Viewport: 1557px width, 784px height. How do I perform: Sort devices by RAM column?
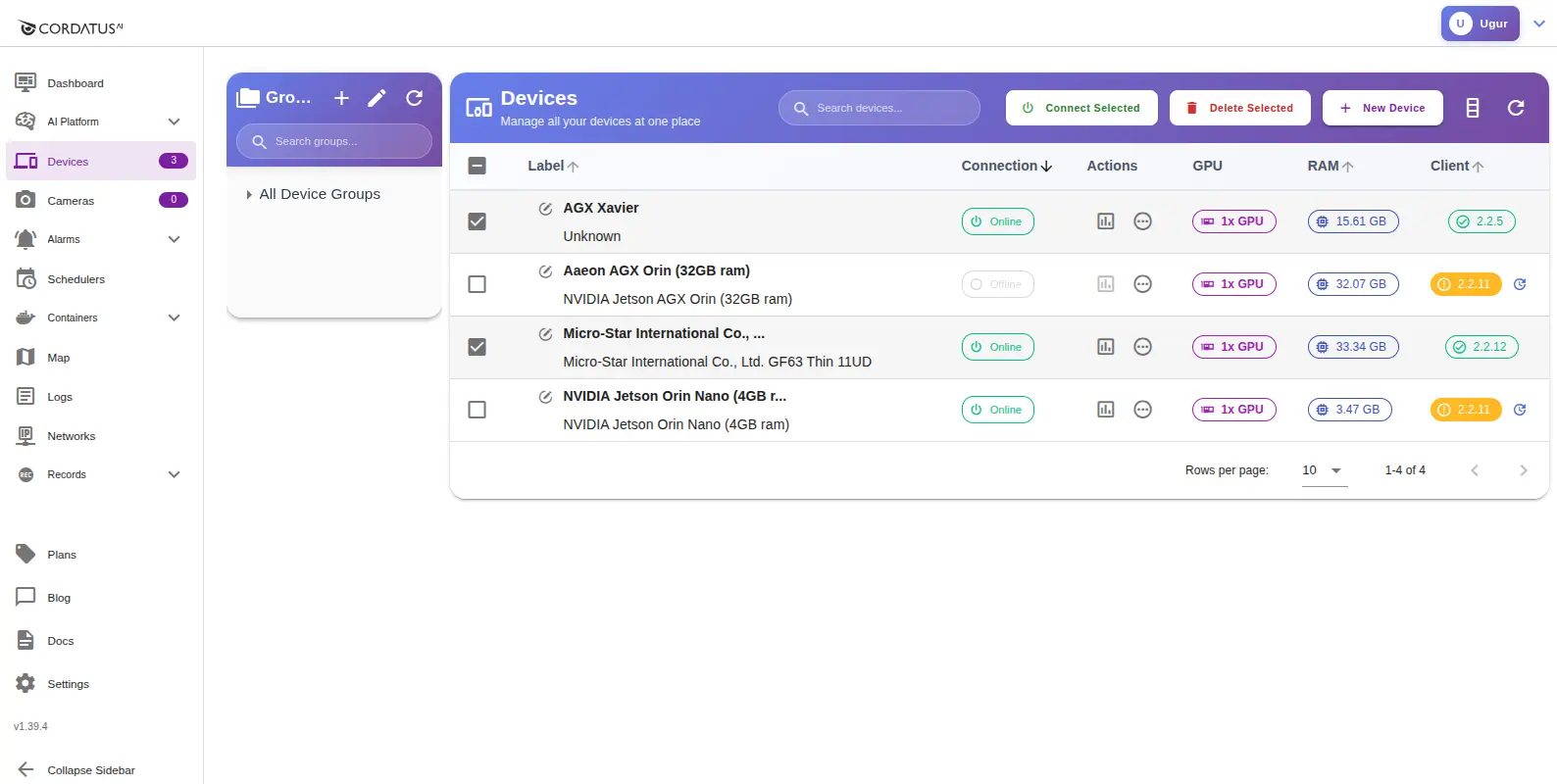1331,166
